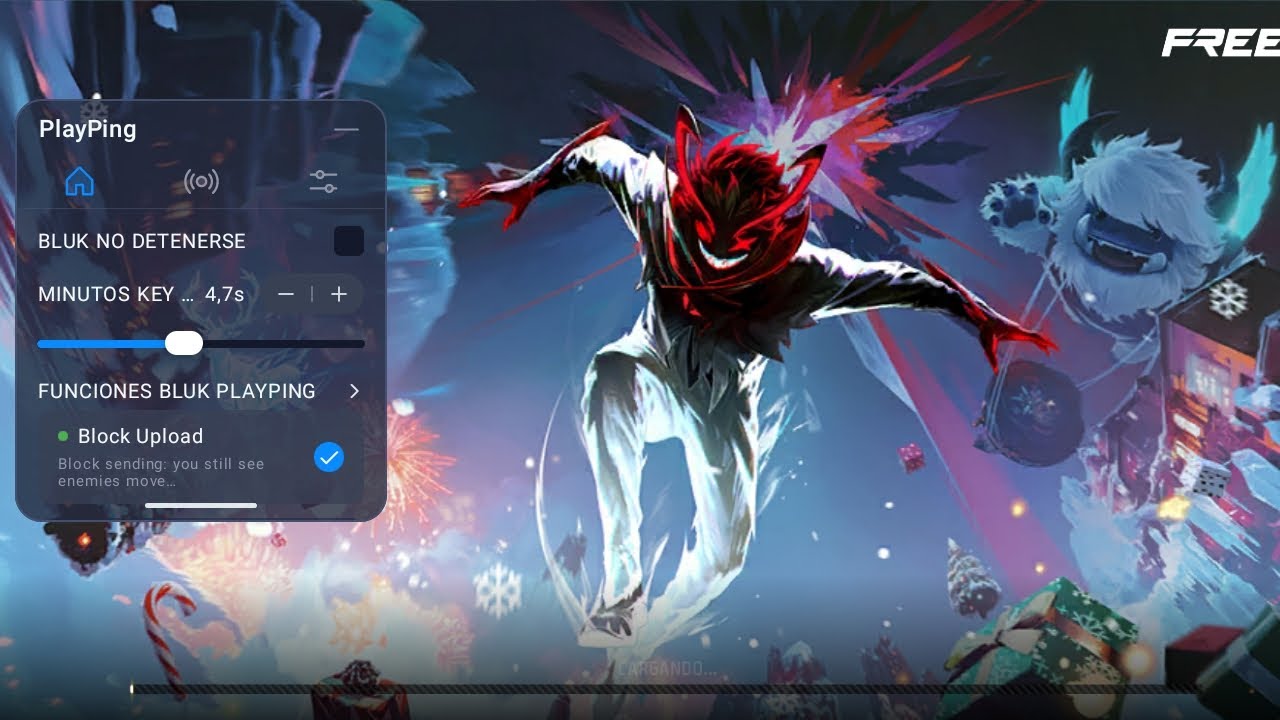
Task: Enable the BLUK NO DETENERSE checkbox
Action: point(349,241)
